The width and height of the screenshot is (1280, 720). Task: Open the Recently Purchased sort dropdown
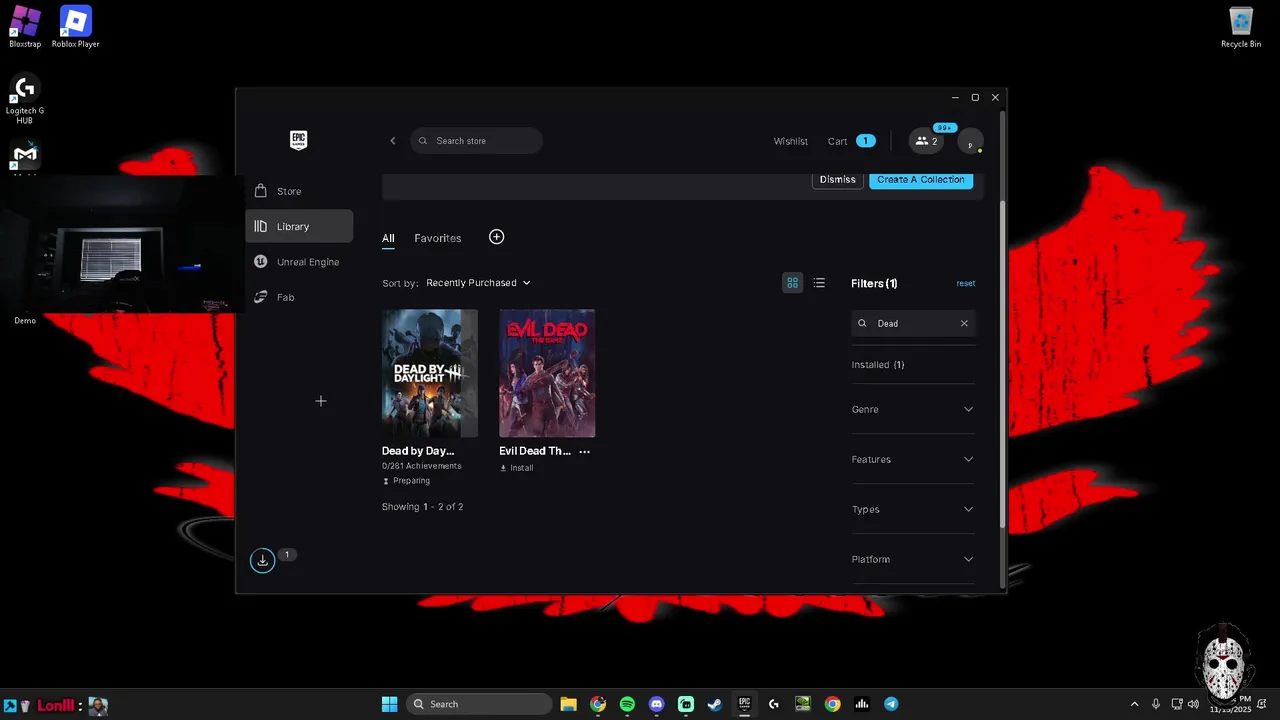click(478, 283)
